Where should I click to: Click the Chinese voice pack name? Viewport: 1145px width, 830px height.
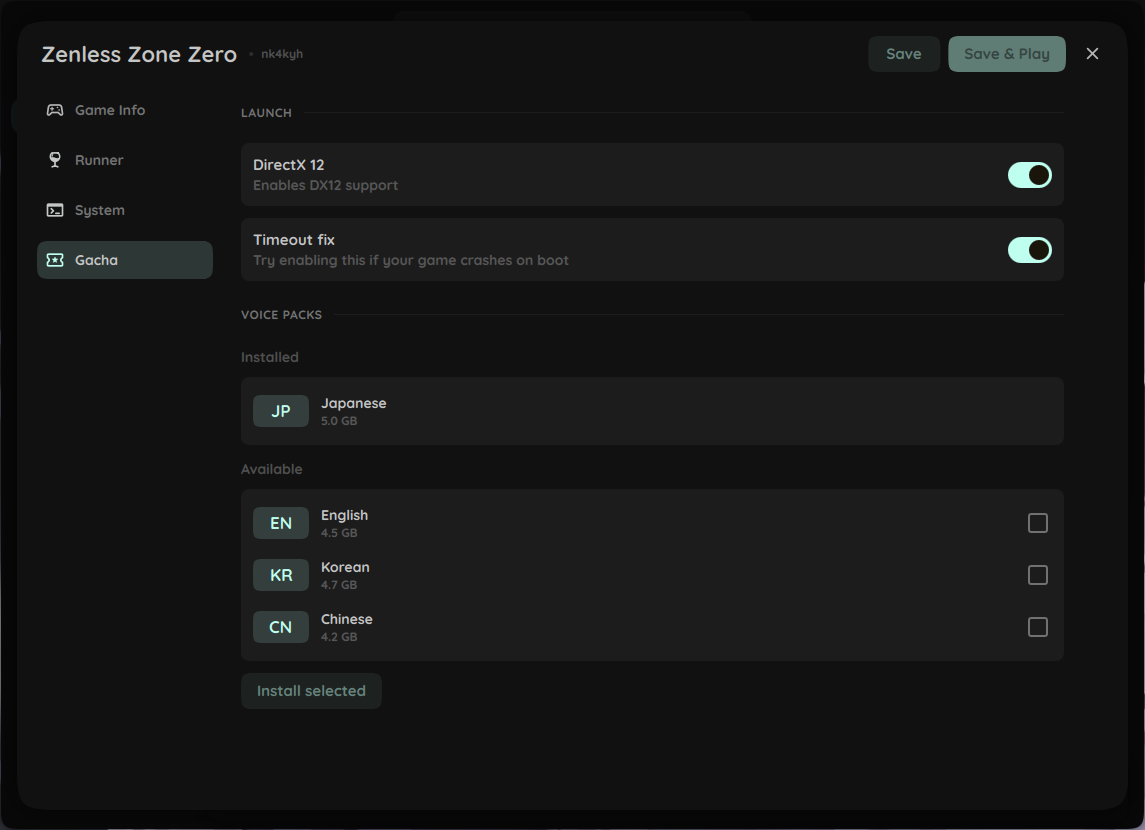347,619
